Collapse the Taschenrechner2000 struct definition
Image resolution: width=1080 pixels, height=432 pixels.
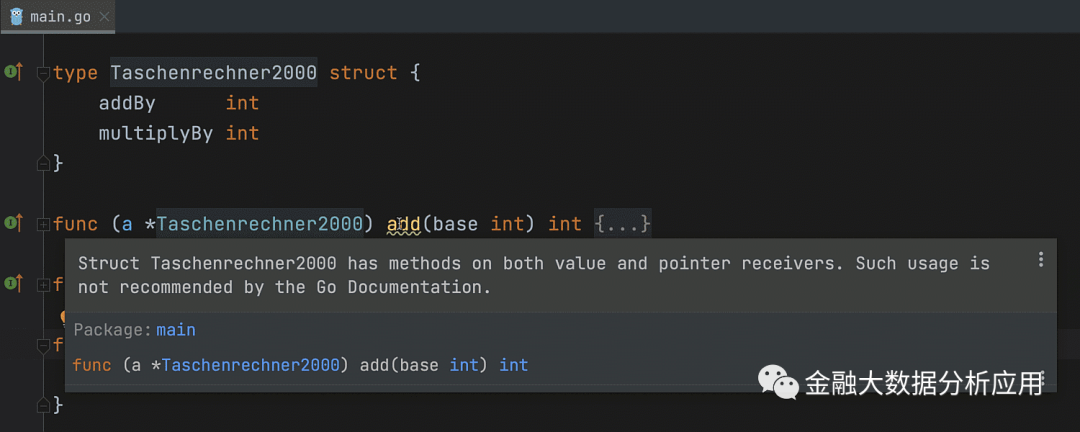(43, 73)
